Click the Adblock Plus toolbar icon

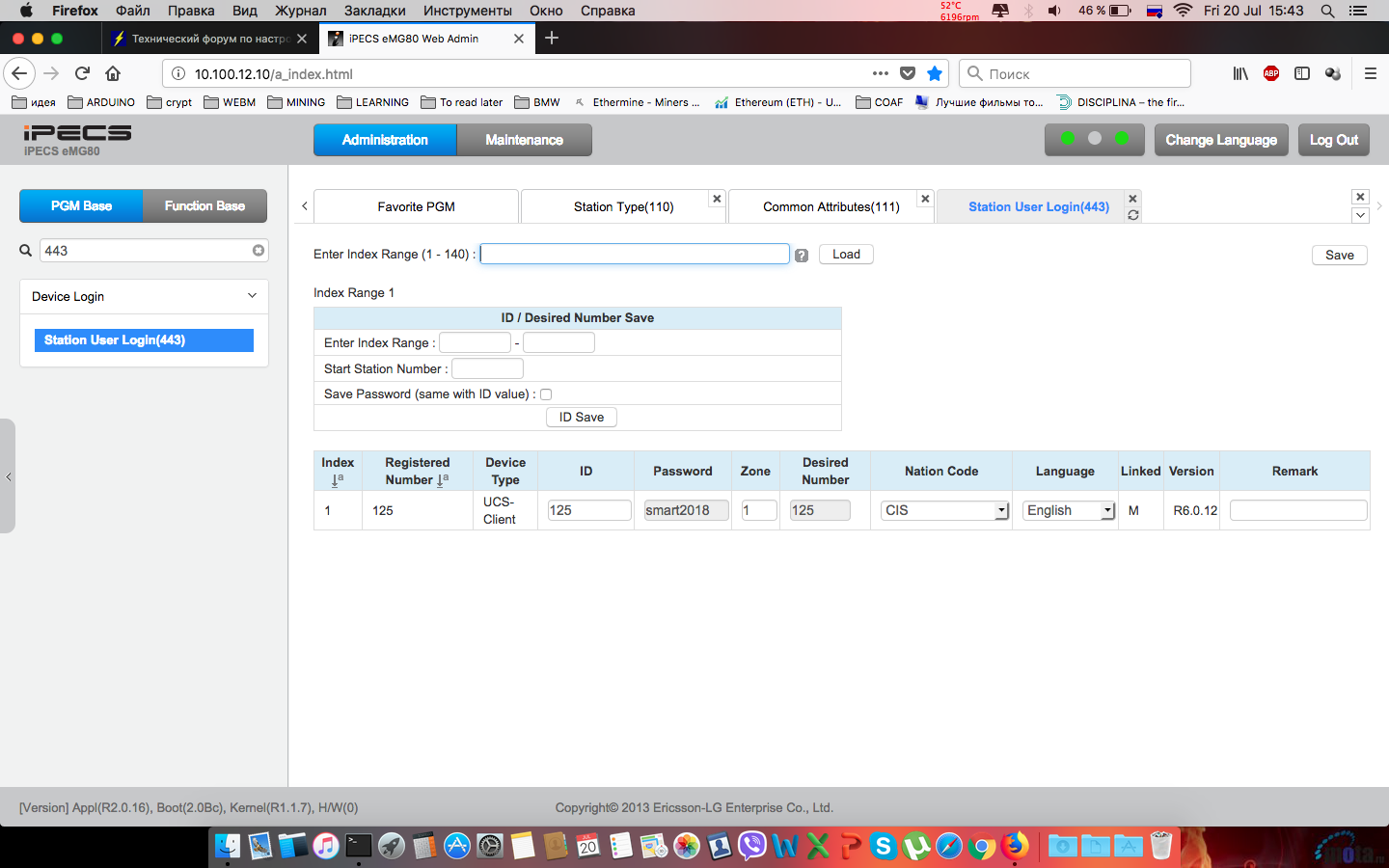tap(1271, 73)
